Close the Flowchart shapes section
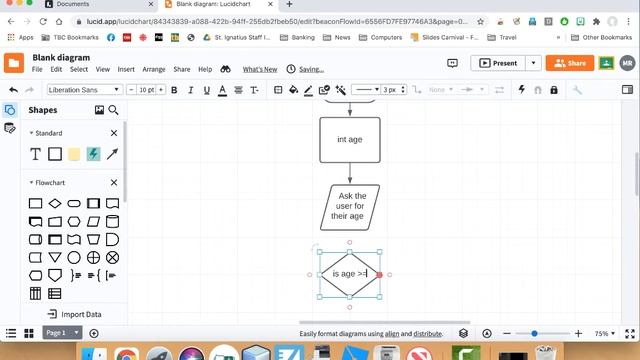Screen dimensions: 640x360 tap(114, 182)
